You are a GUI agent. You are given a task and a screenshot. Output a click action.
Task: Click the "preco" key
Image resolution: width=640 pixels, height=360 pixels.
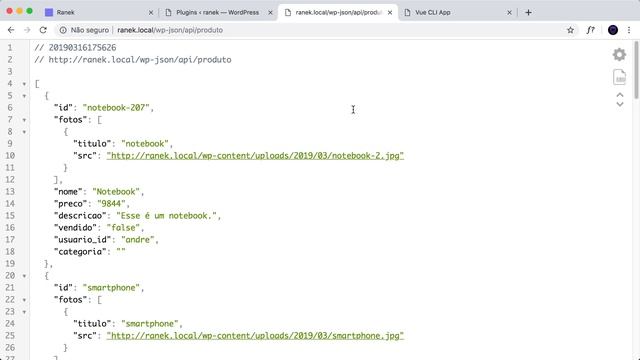(70, 204)
